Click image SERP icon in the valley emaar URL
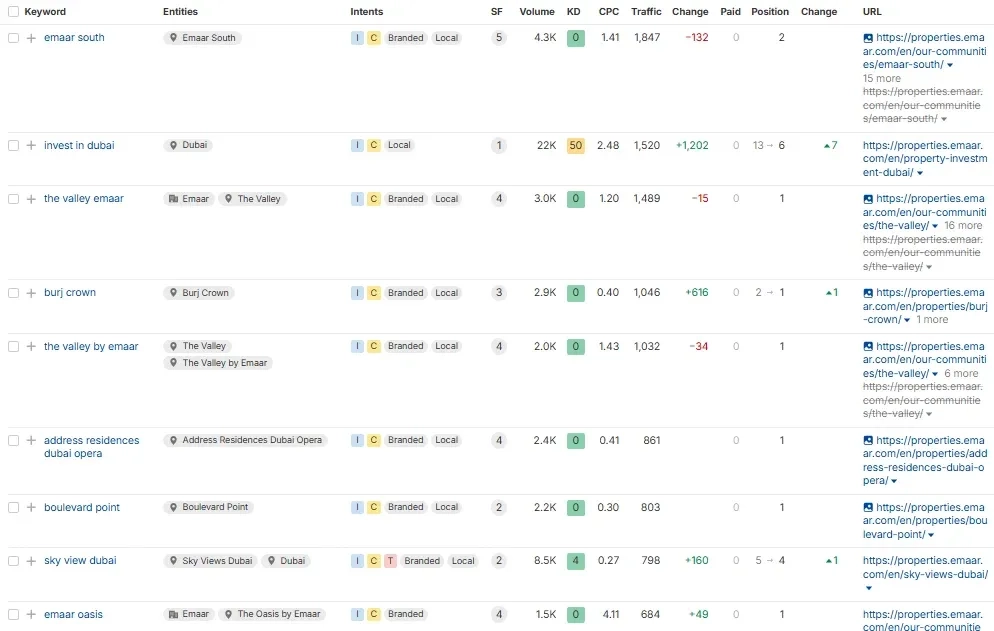 (x=868, y=199)
